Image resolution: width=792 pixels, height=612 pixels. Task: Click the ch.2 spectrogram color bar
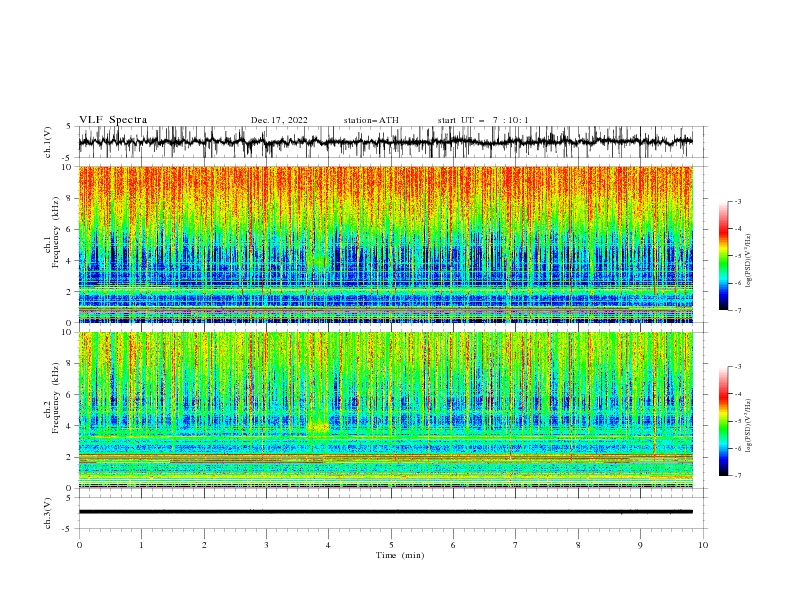click(723, 421)
